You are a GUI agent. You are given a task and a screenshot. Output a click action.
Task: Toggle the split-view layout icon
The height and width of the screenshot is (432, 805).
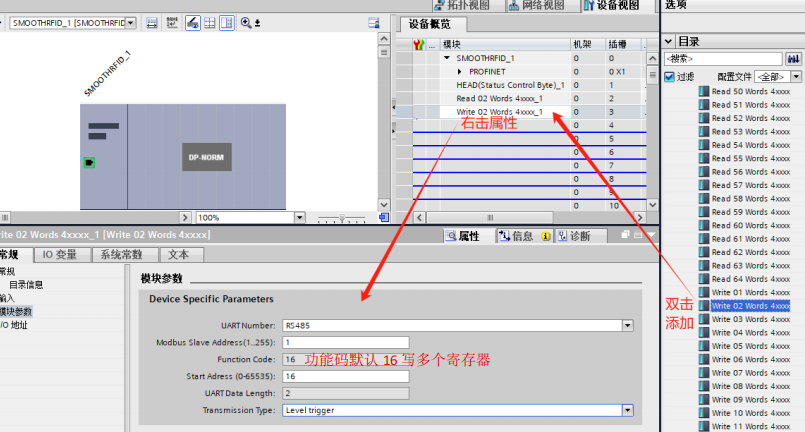tap(226, 23)
